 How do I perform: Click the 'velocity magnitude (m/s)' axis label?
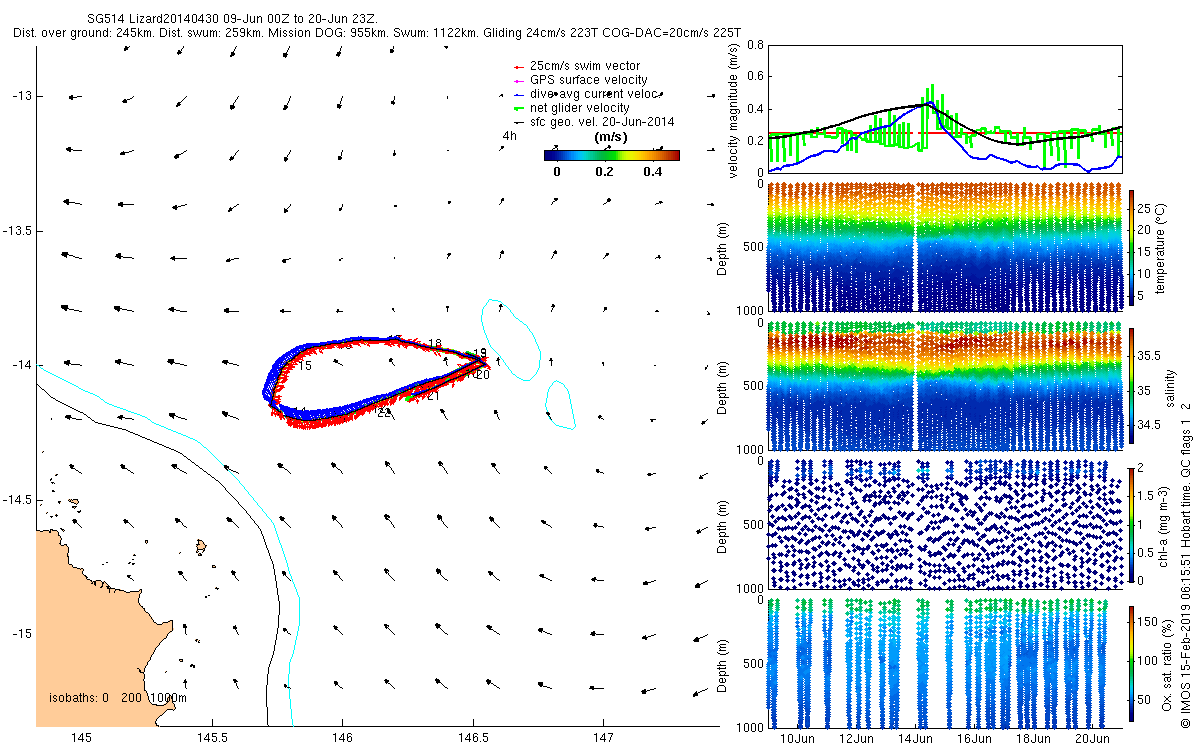(734, 110)
